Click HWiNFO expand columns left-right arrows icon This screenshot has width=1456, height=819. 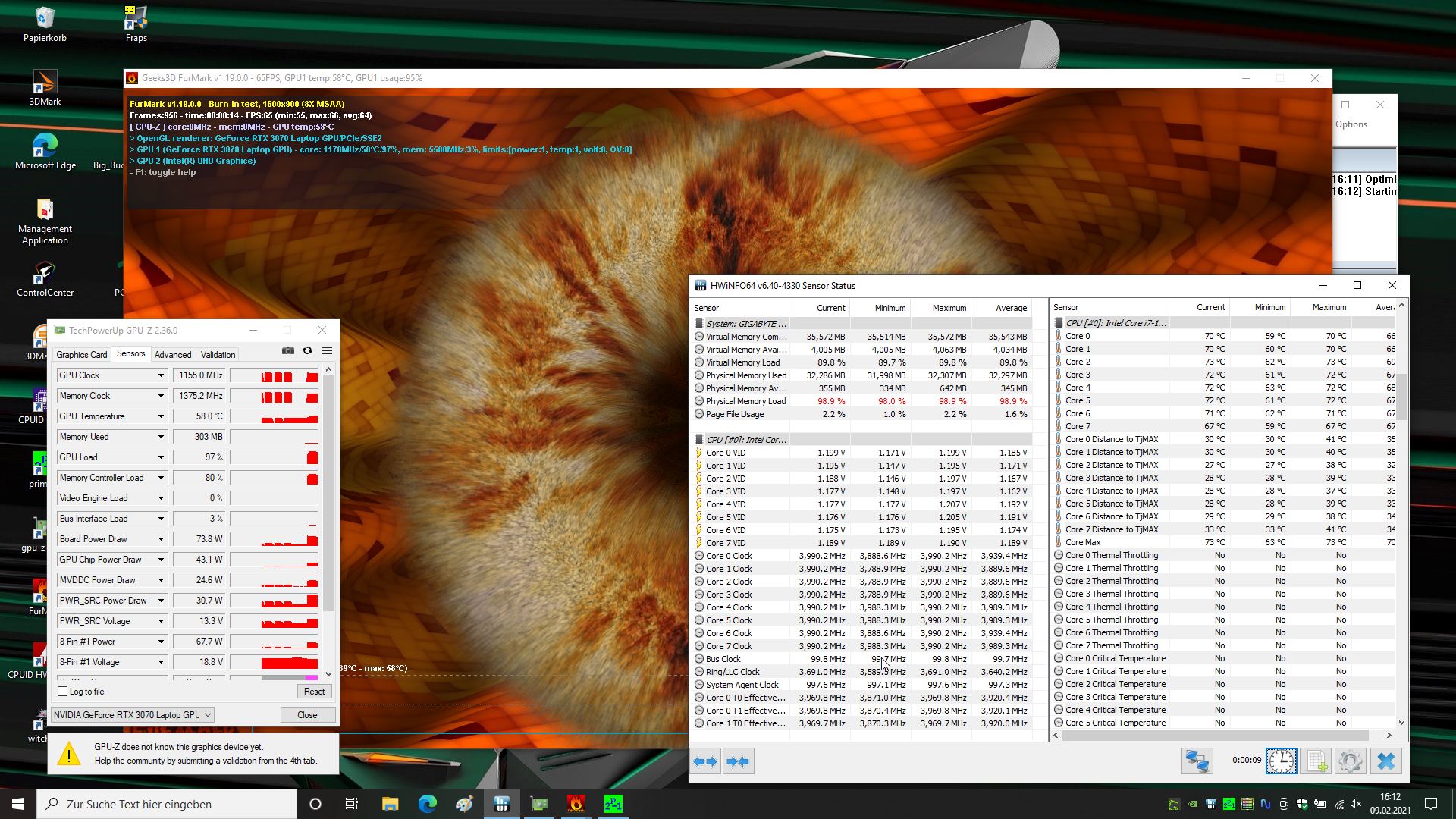point(706,761)
